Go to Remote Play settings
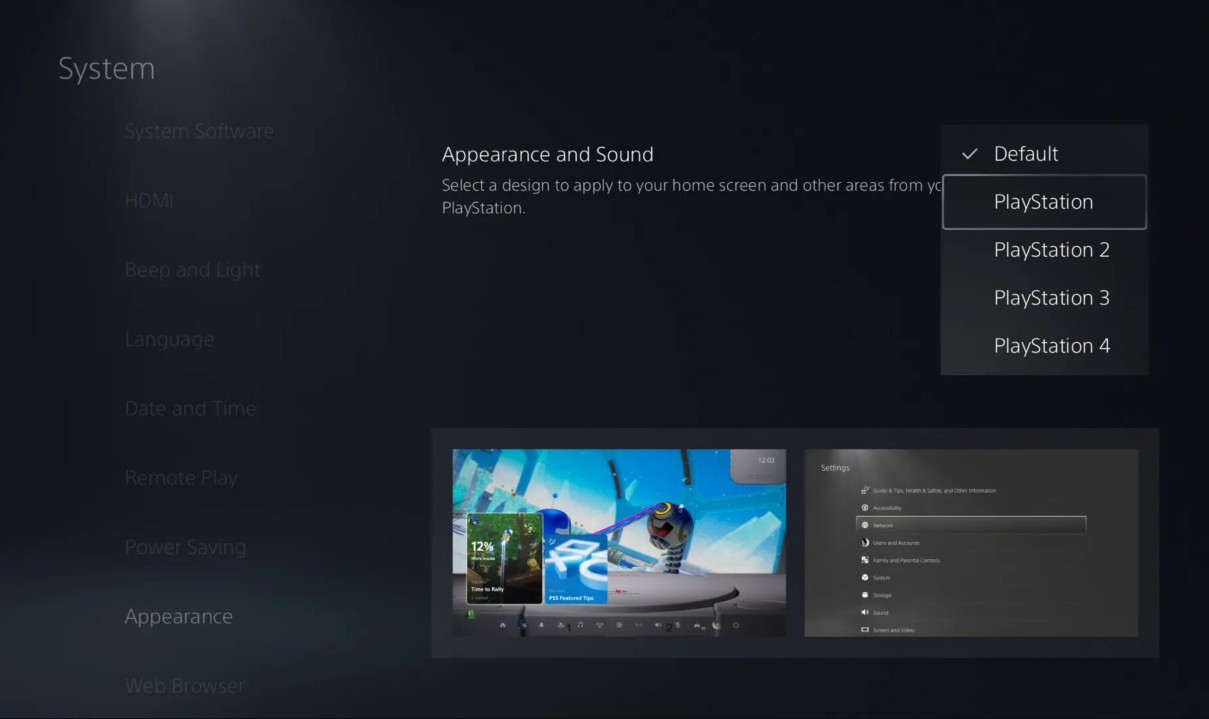The image size is (1209, 719). [181, 478]
